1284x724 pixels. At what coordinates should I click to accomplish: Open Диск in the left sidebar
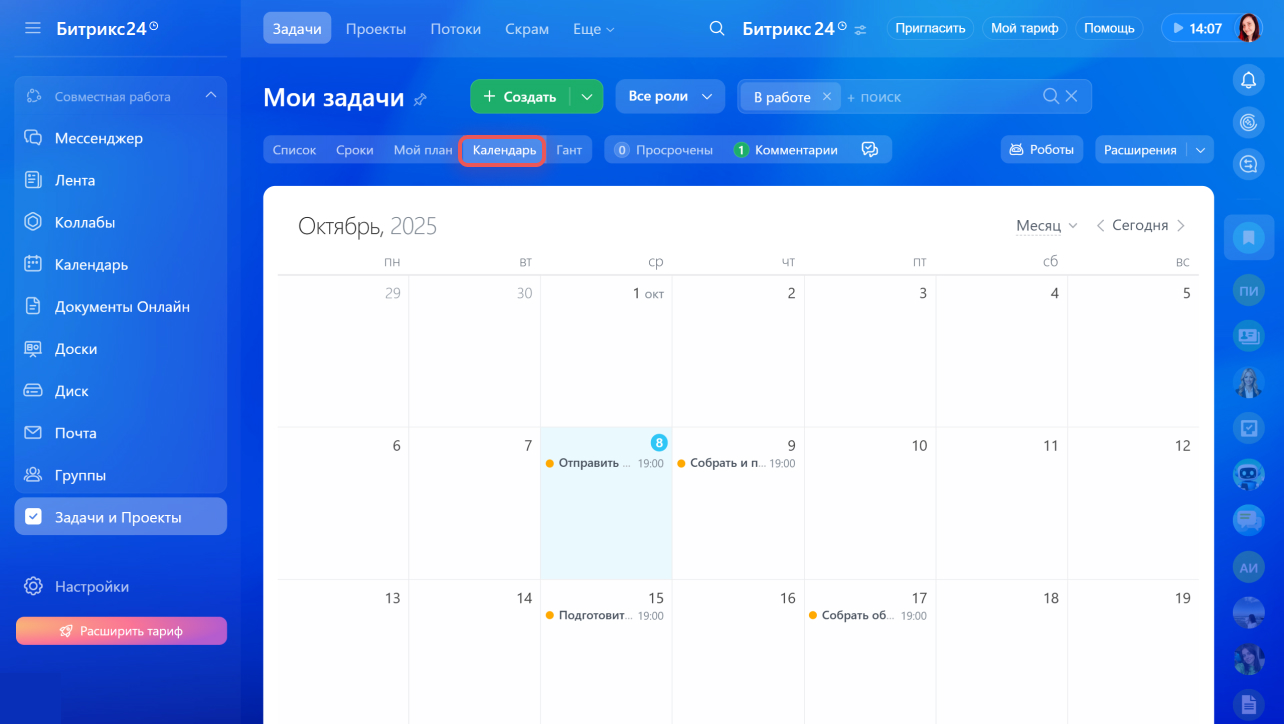click(x=71, y=391)
